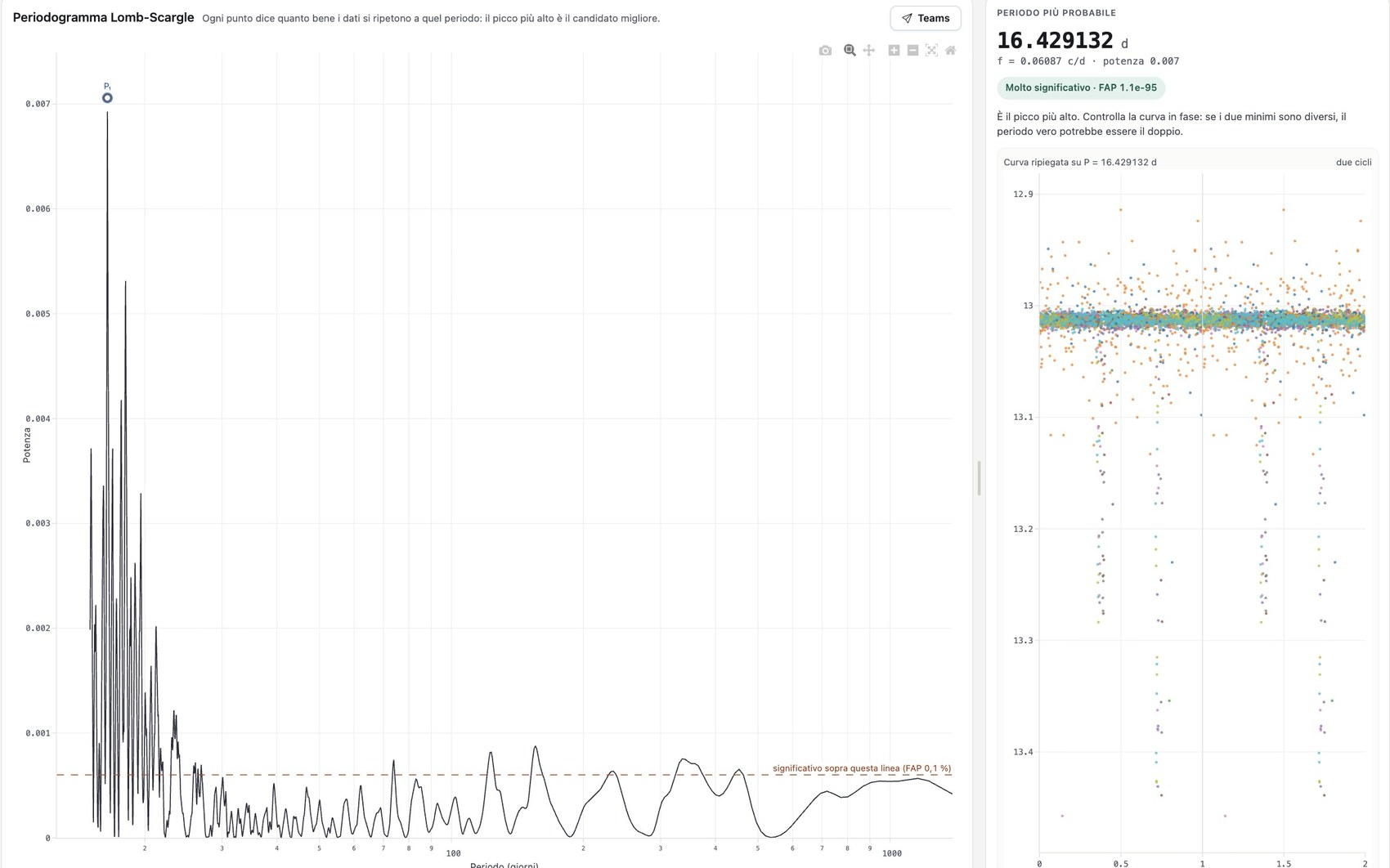Image resolution: width=1390 pixels, height=868 pixels.
Task: Click the x-axis tick label 1000
Action: 892,853
